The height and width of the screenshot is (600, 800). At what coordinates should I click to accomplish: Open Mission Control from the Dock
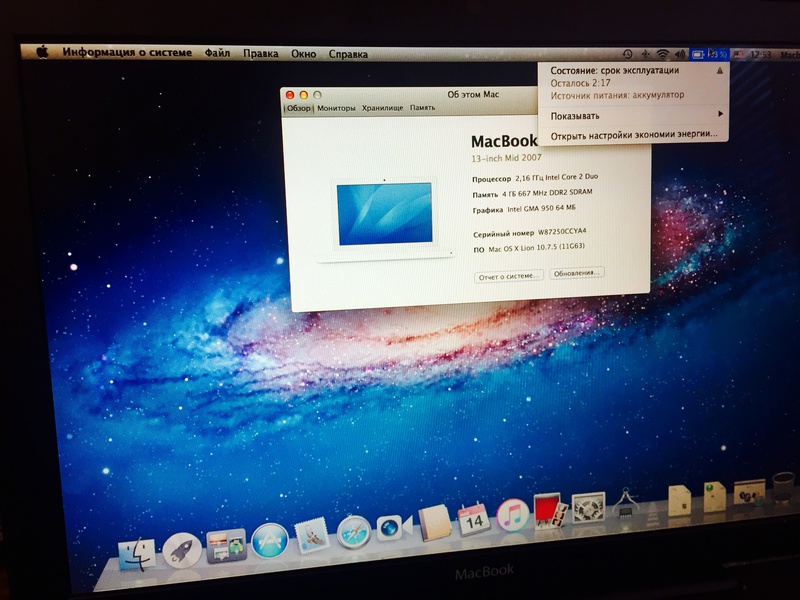click(227, 545)
